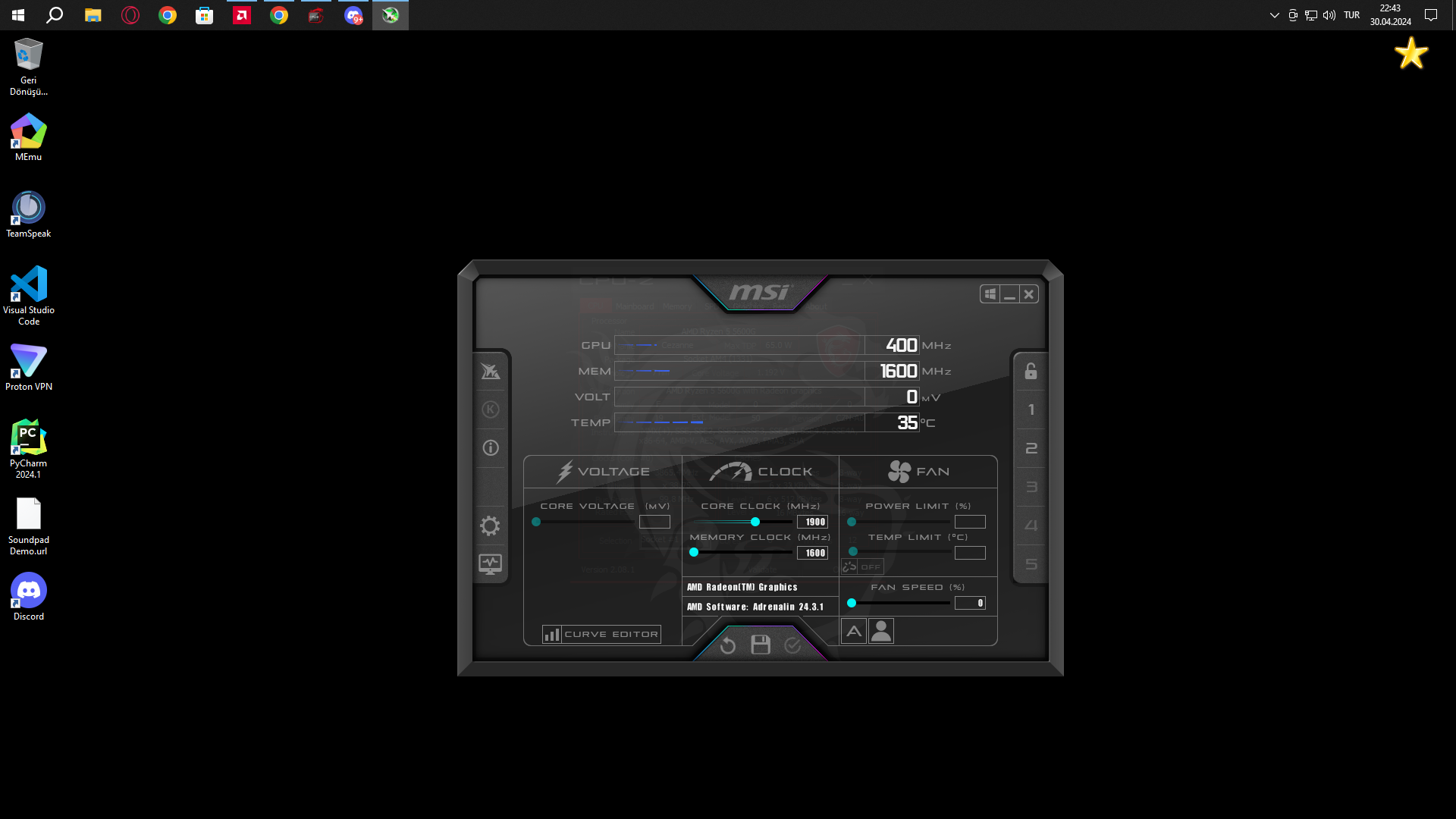Select the MEmu desktop shortcut
This screenshot has width=1456, height=819.
tap(29, 137)
